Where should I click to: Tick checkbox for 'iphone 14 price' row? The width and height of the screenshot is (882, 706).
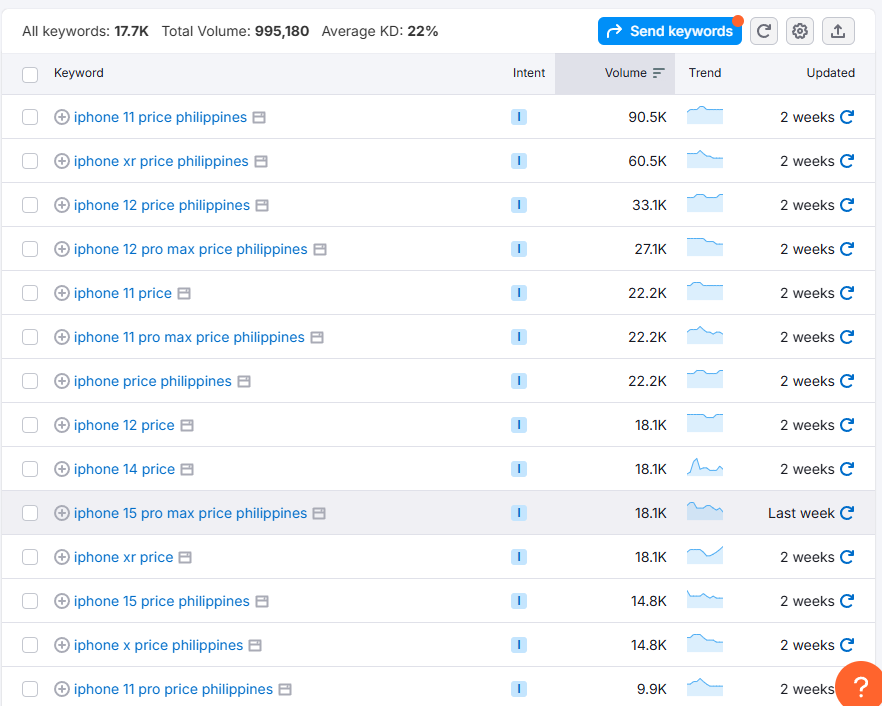[x=30, y=469]
